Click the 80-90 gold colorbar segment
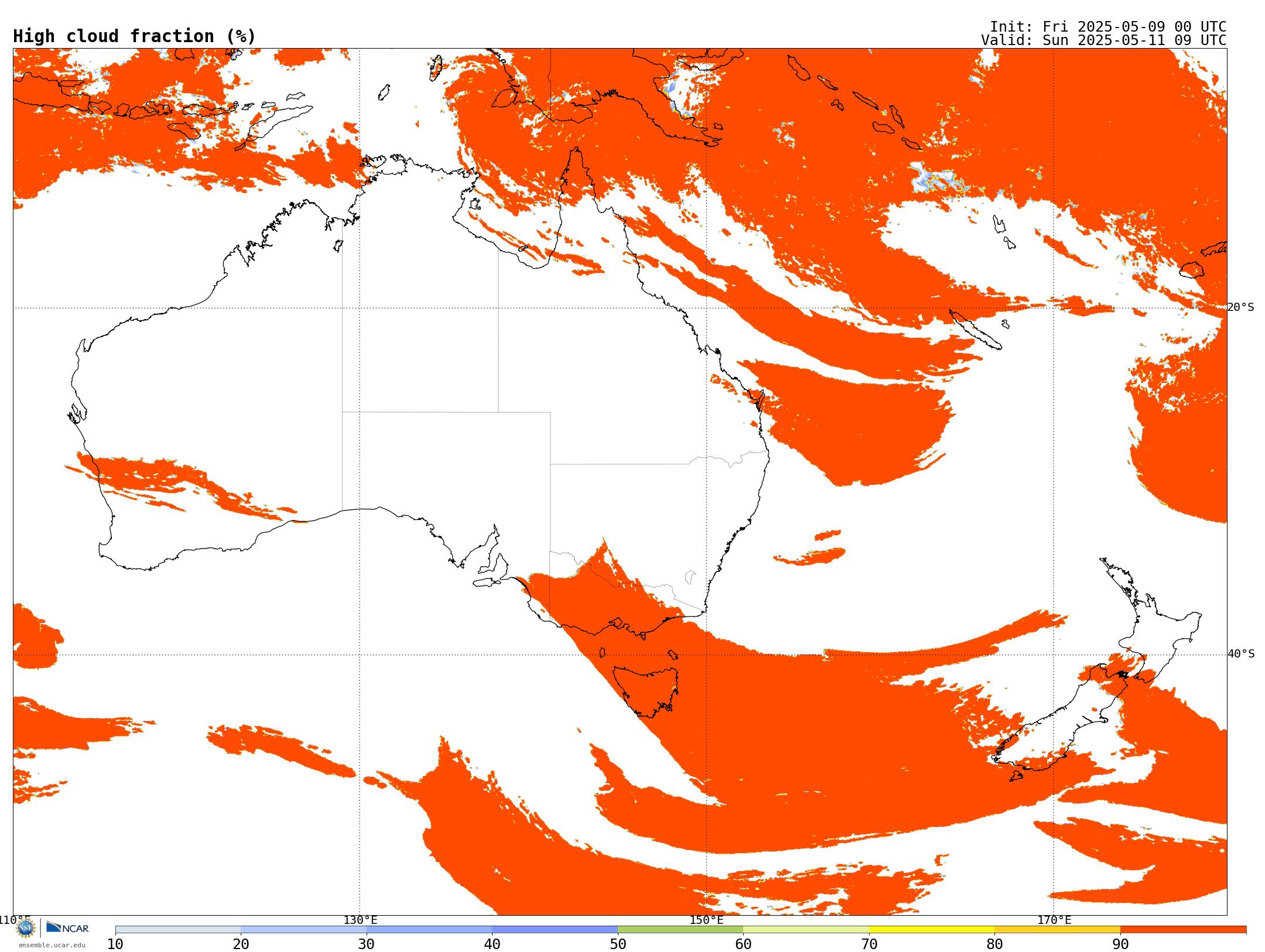The image size is (1265, 952). [1057, 930]
